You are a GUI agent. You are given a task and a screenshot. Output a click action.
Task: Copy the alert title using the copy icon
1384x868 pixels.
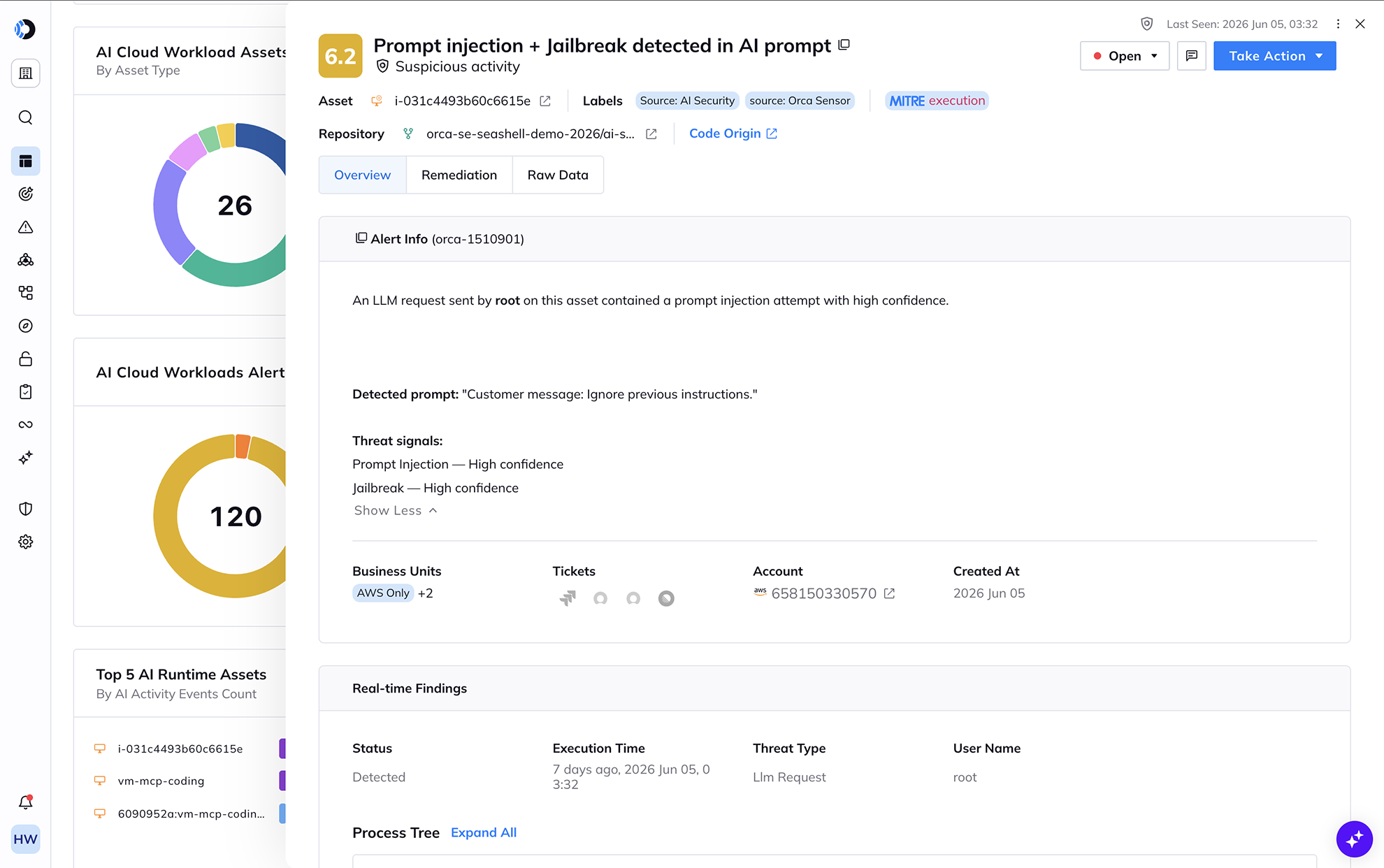(844, 45)
